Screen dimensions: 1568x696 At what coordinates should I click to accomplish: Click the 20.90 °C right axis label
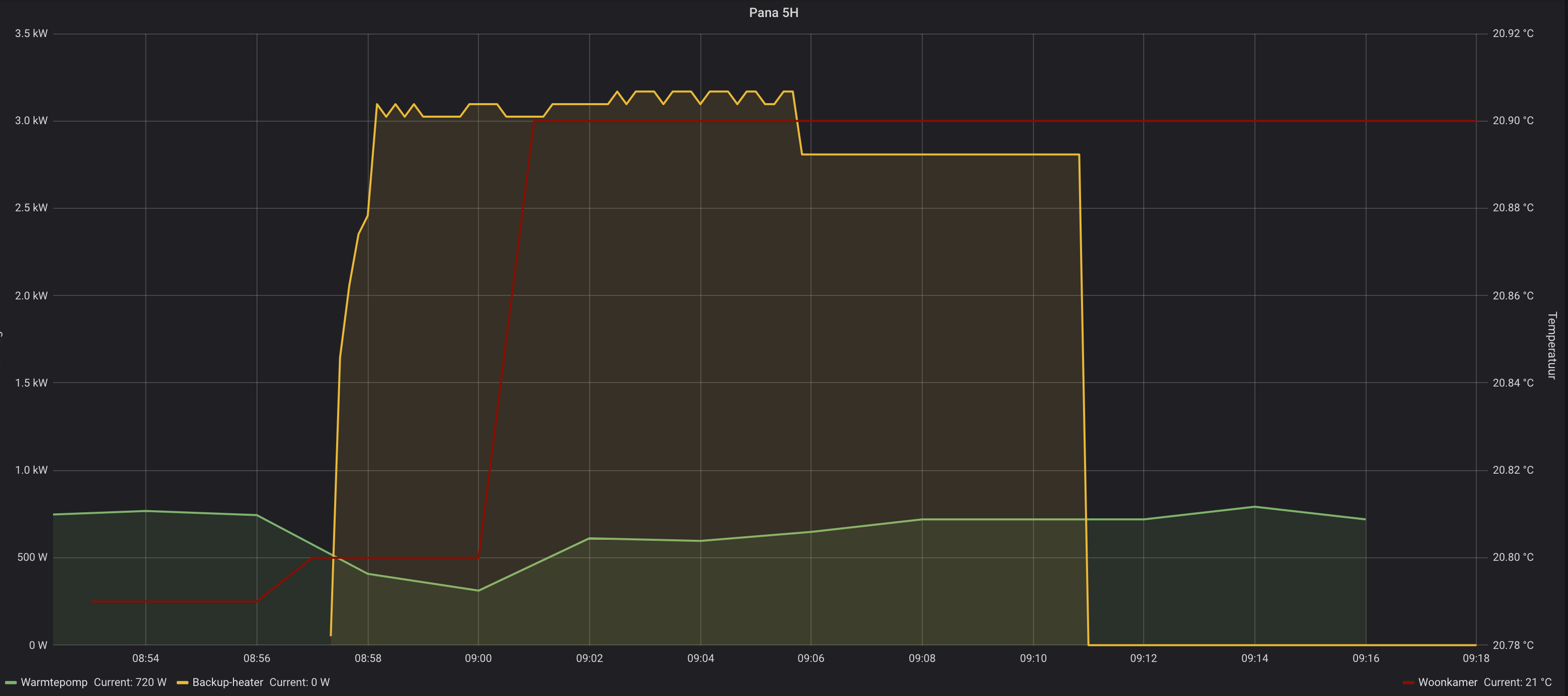click(1512, 121)
